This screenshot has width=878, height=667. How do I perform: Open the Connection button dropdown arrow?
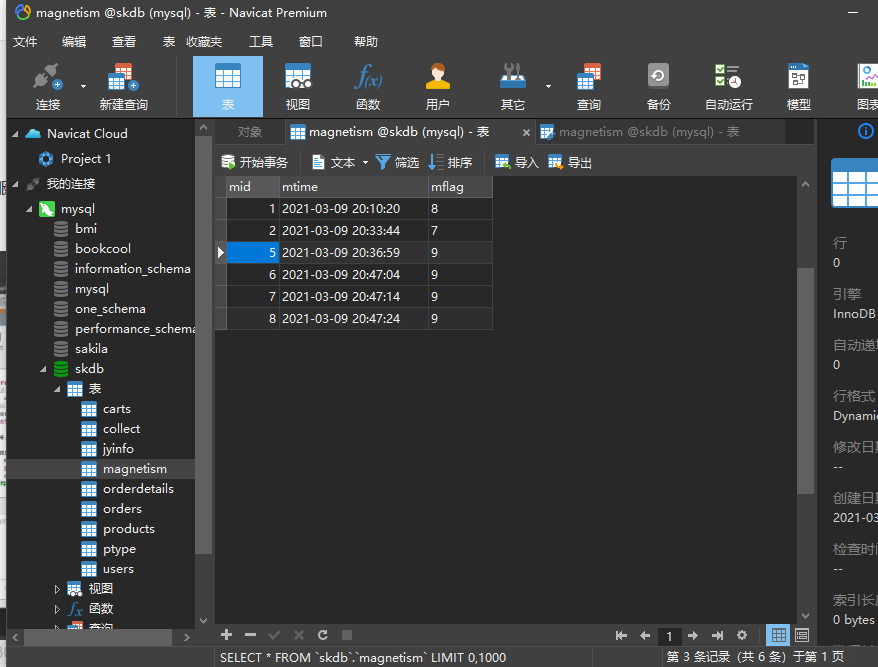point(83,86)
